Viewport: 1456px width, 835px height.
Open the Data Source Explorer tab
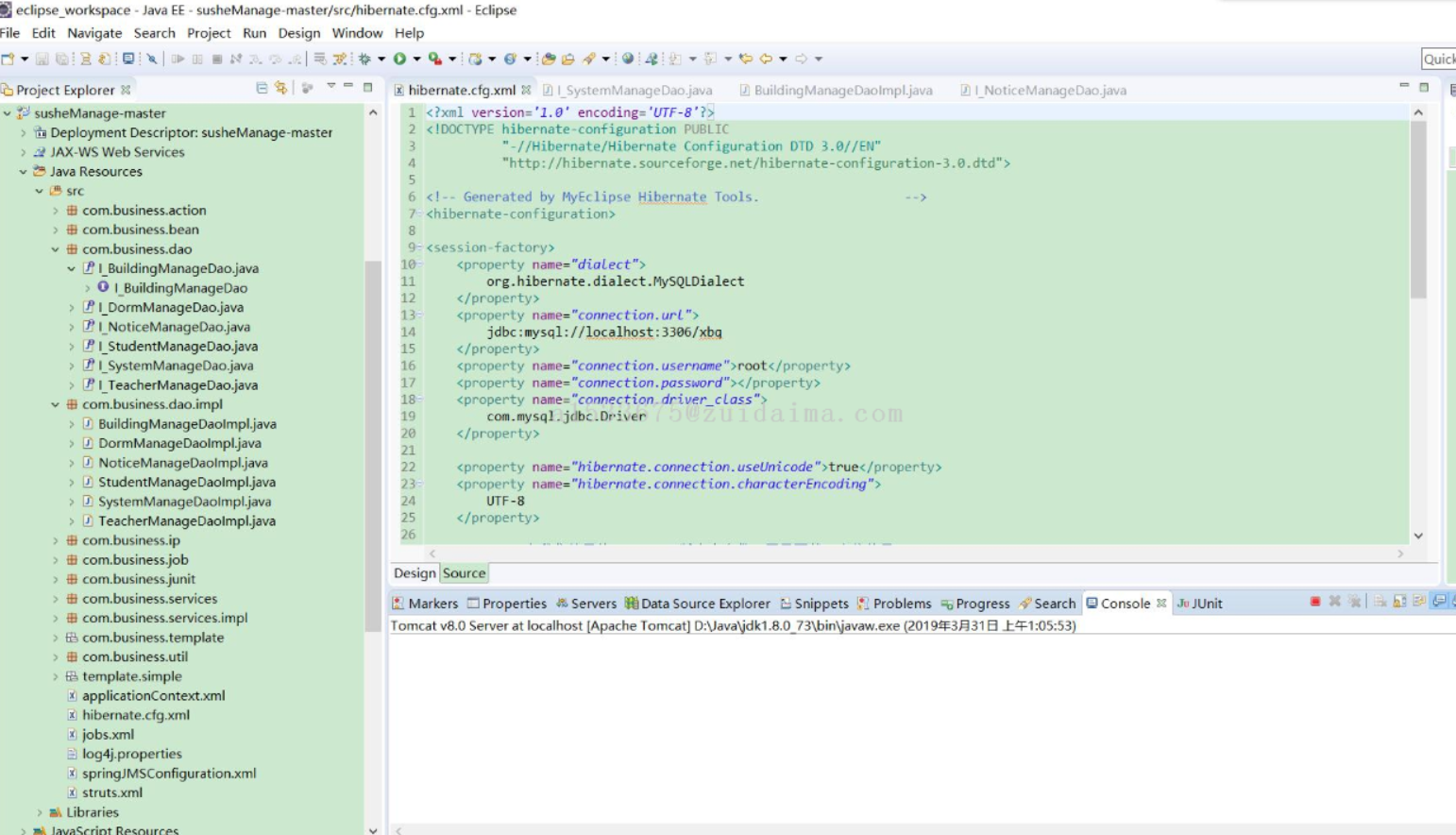[x=697, y=603]
